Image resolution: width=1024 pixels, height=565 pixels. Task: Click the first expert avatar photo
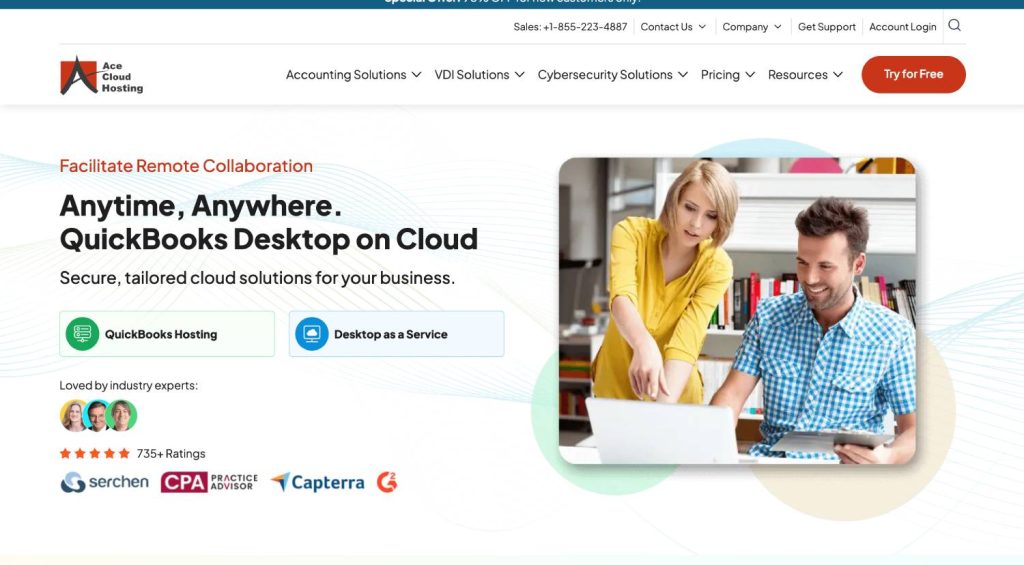click(73, 415)
